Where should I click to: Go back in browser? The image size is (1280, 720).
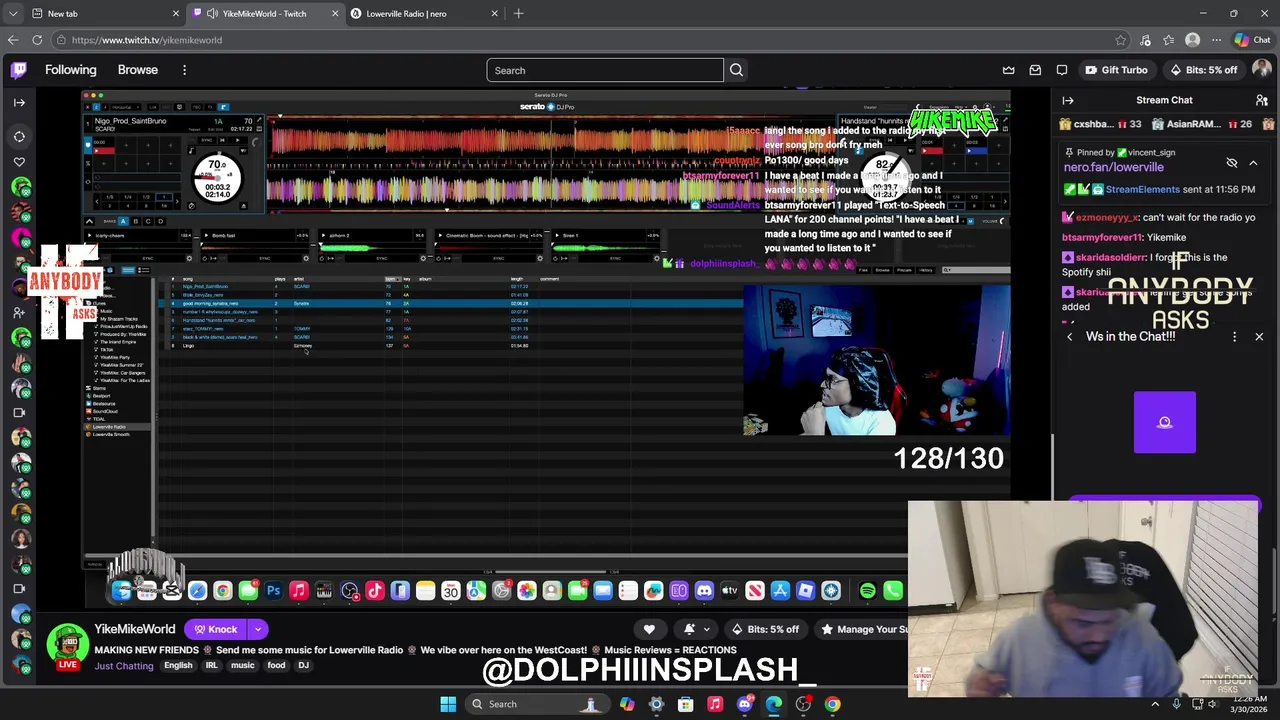[12, 40]
